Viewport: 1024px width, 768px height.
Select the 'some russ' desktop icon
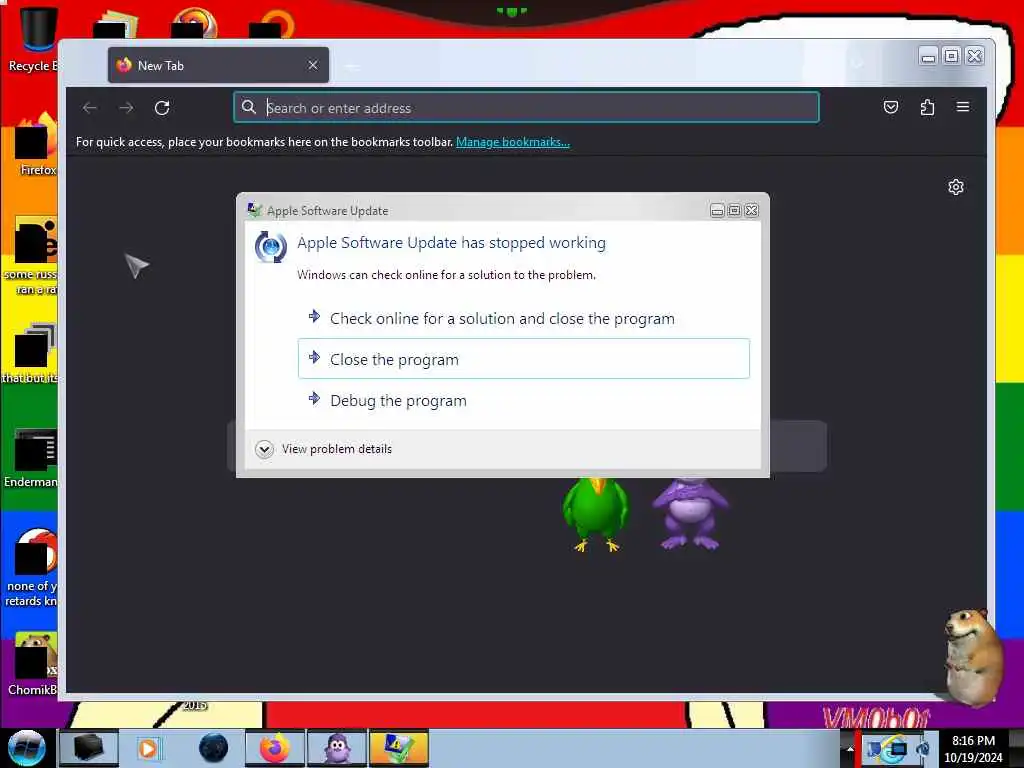tap(31, 256)
